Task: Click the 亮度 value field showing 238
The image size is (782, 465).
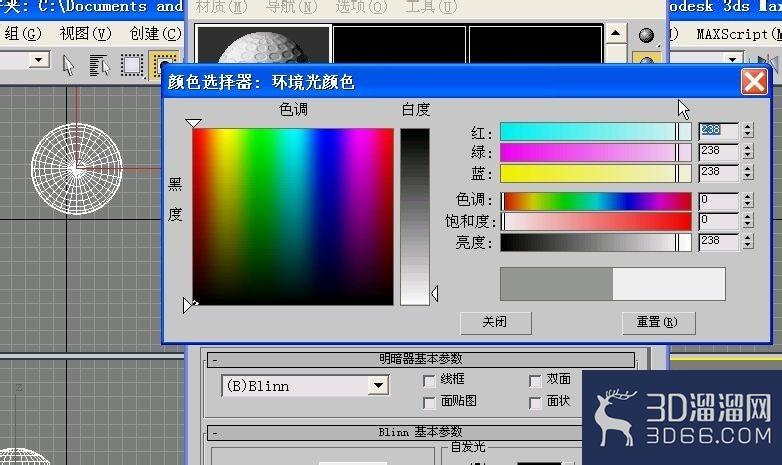Action: coord(718,242)
